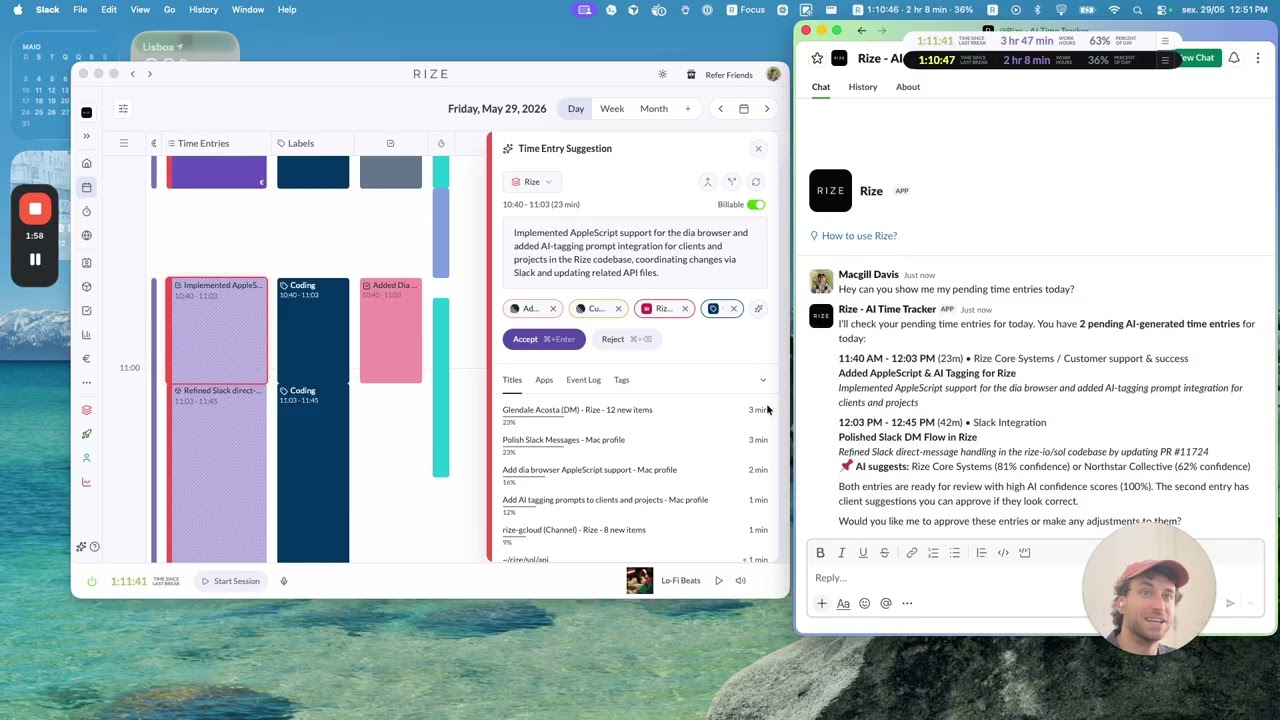Click the Slack code block icon

1024,553
